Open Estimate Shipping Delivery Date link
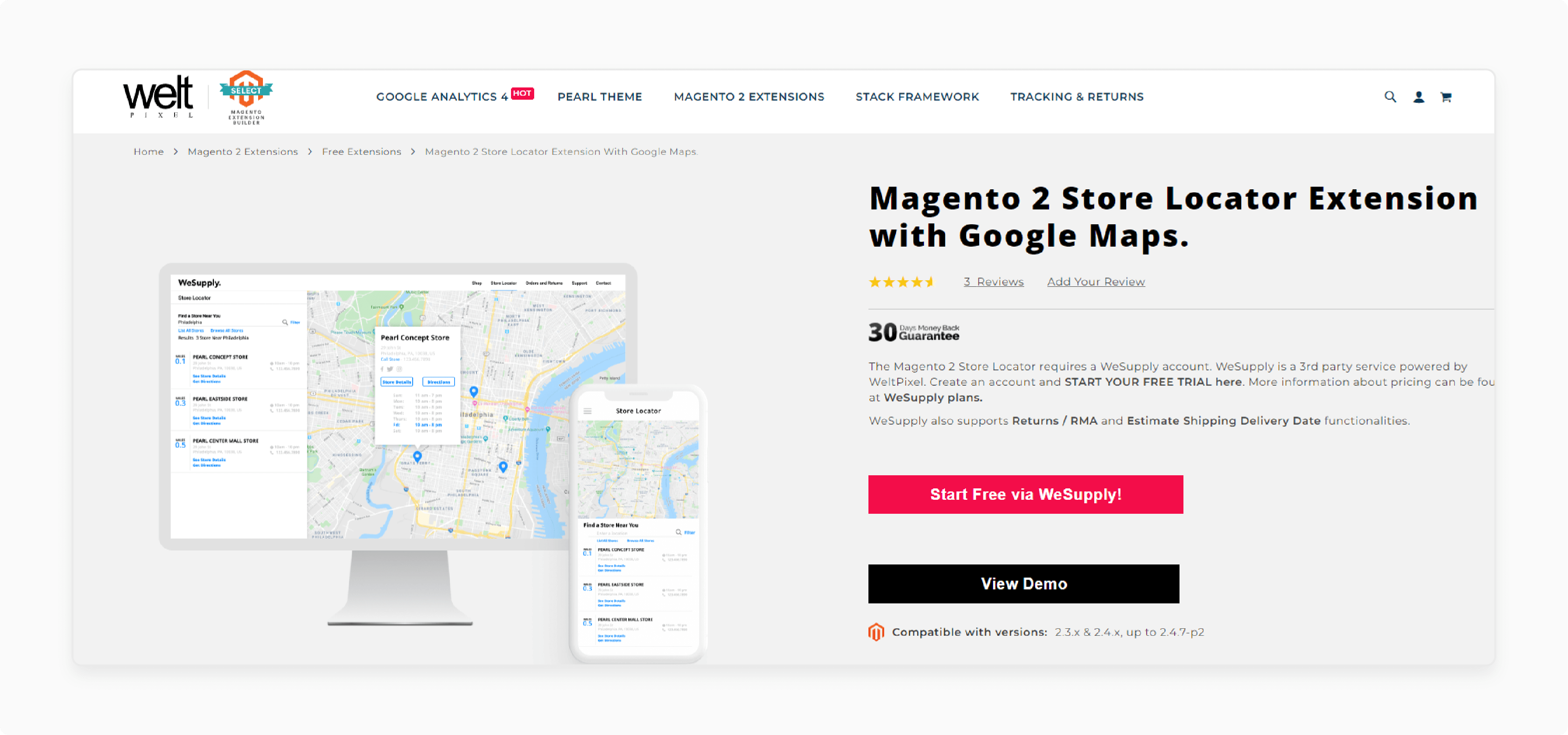 coord(1224,421)
